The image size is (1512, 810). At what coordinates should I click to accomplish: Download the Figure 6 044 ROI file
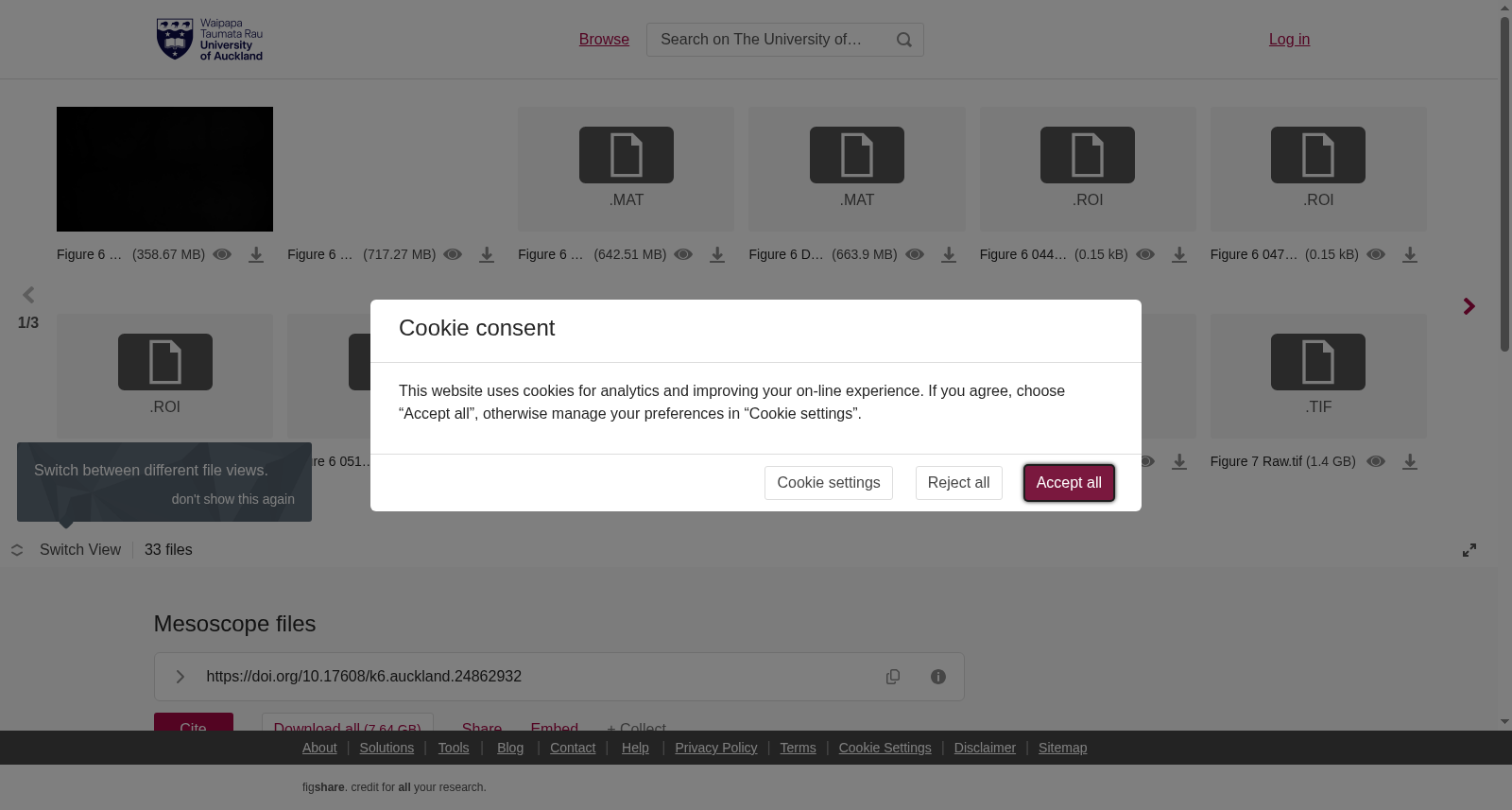click(1179, 255)
